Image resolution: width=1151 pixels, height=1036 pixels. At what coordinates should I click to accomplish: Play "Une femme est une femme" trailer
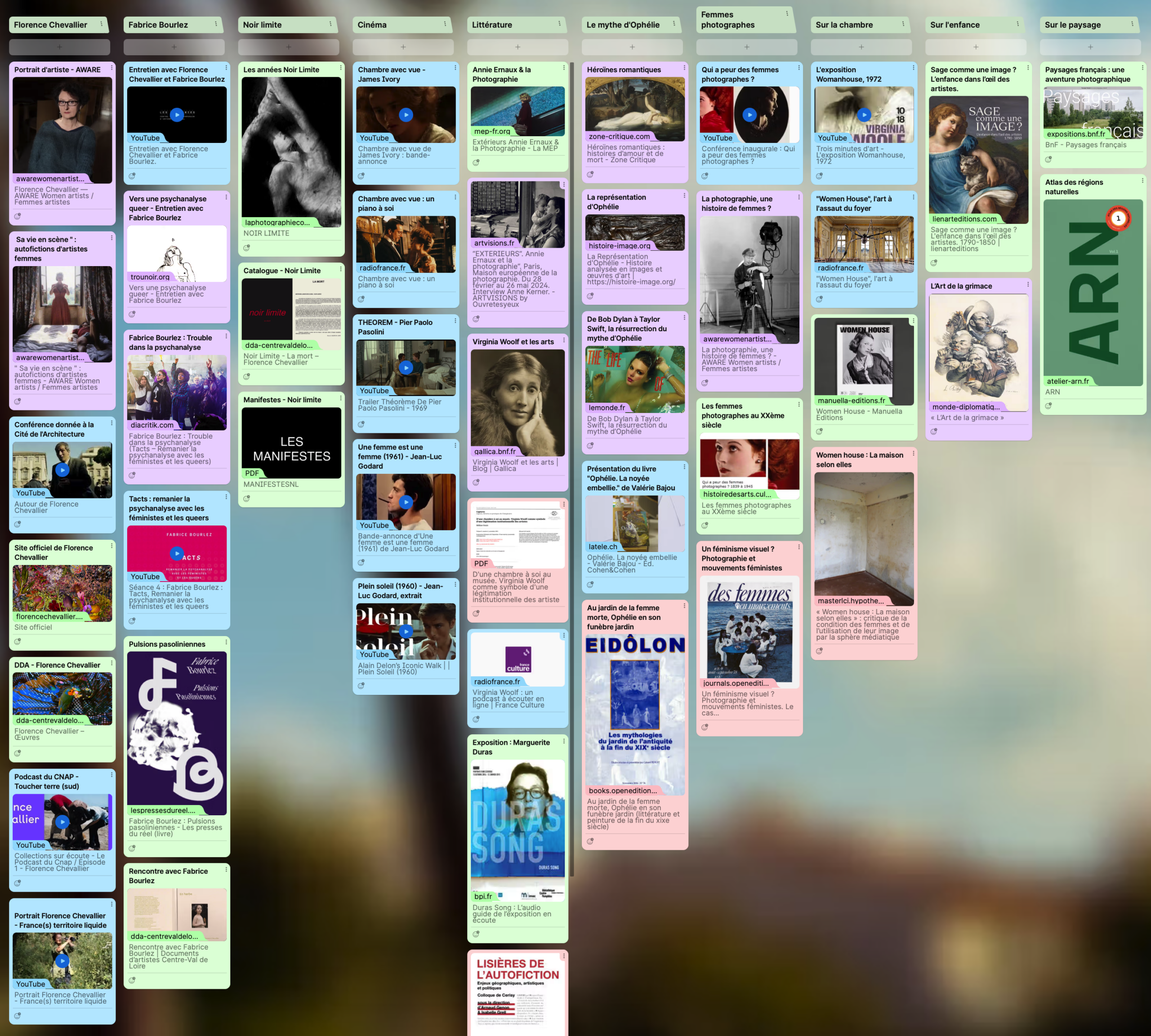pos(406,502)
